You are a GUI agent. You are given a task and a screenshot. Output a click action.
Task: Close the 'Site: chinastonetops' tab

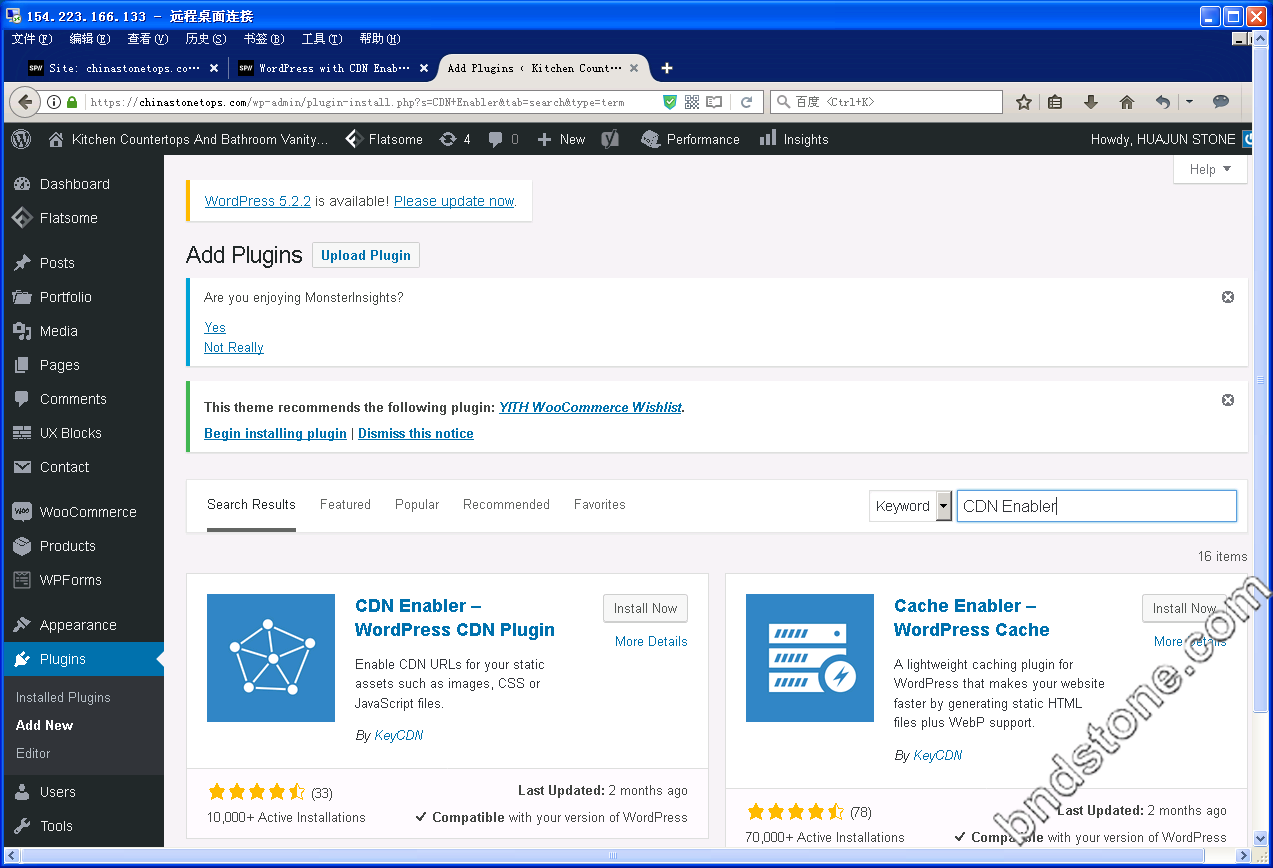[x=214, y=68]
